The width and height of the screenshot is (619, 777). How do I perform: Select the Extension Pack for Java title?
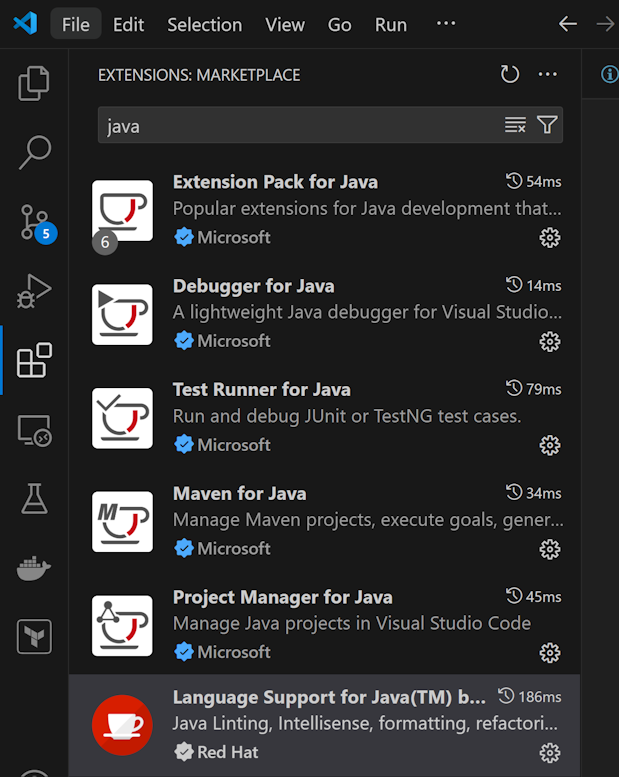tap(275, 182)
